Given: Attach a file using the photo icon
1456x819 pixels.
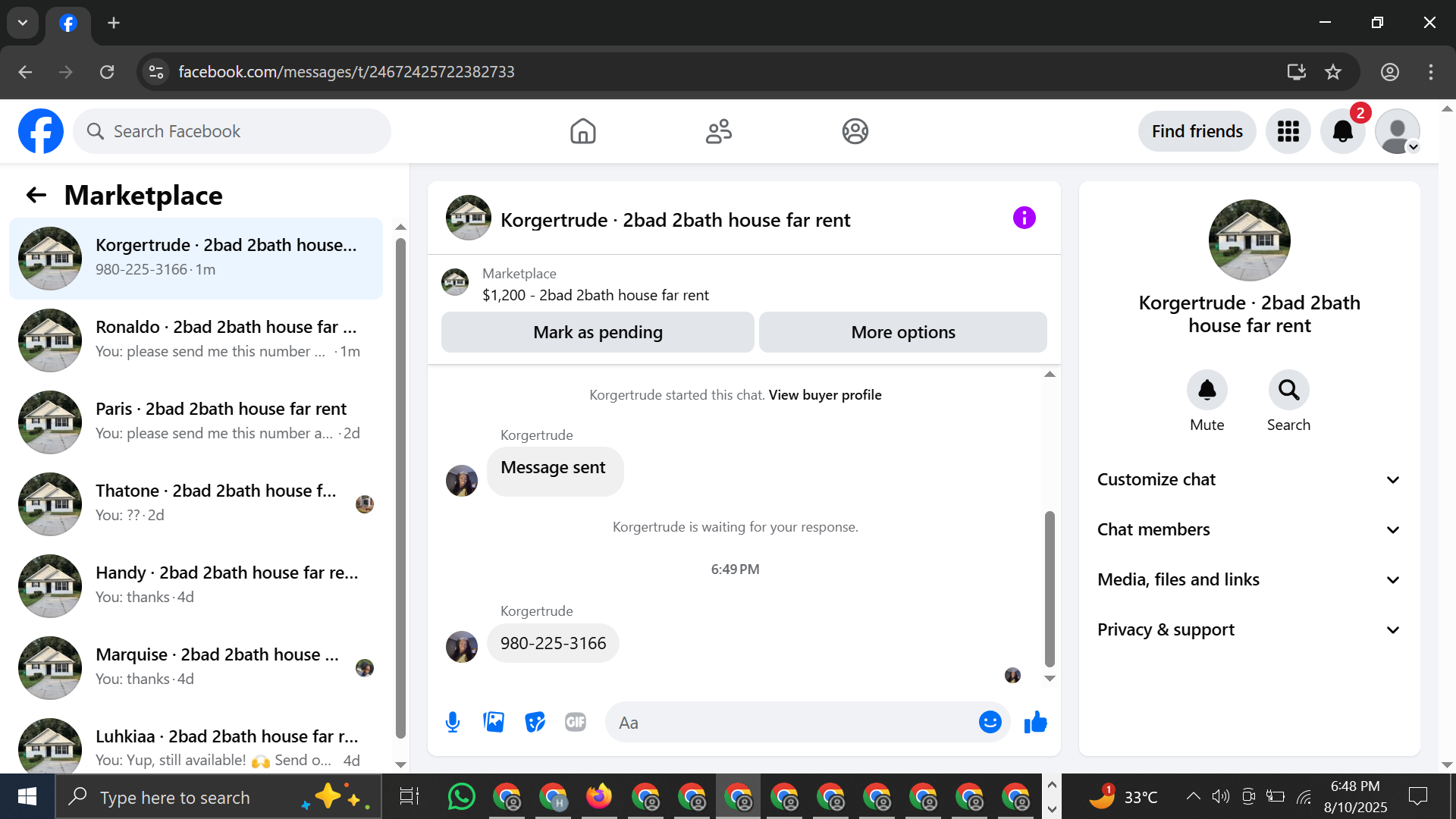Looking at the screenshot, I should (494, 722).
